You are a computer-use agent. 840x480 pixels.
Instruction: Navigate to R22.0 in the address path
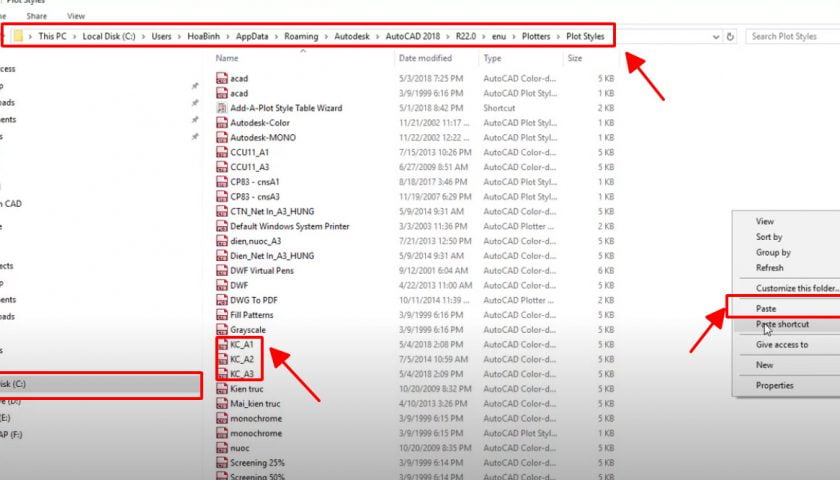466,36
